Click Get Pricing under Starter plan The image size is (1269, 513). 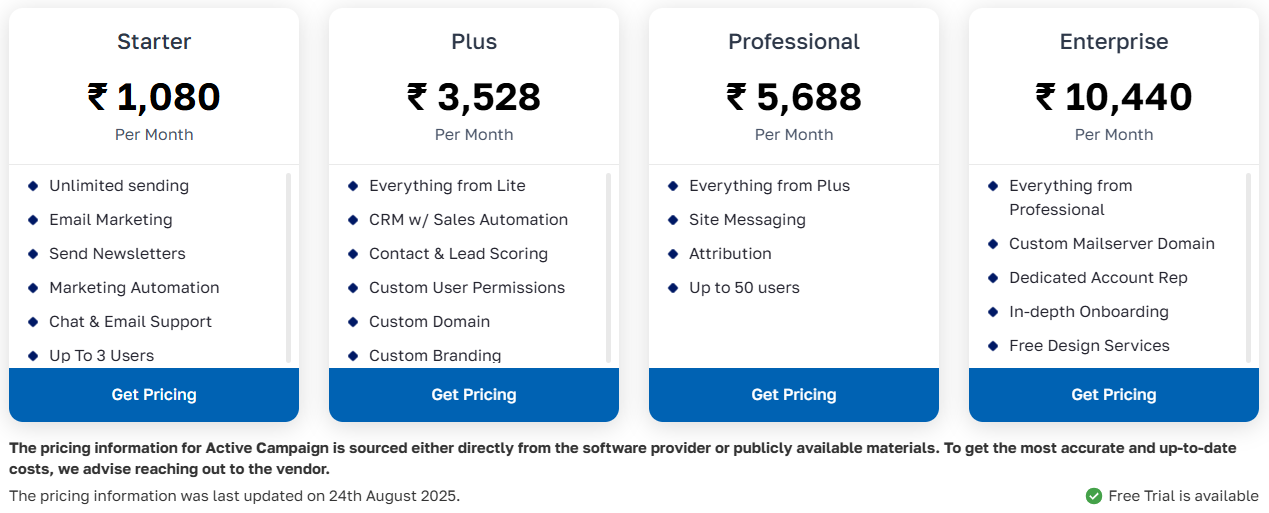click(x=154, y=395)
